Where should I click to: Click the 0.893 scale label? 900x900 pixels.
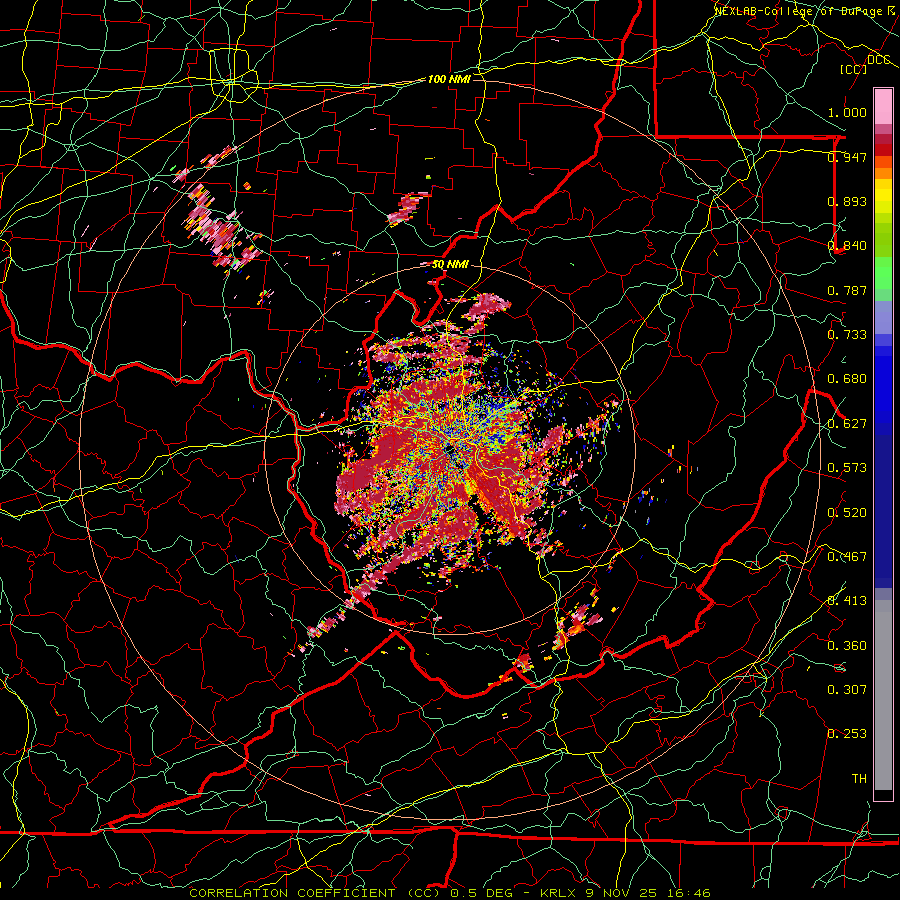pos(847,201)
